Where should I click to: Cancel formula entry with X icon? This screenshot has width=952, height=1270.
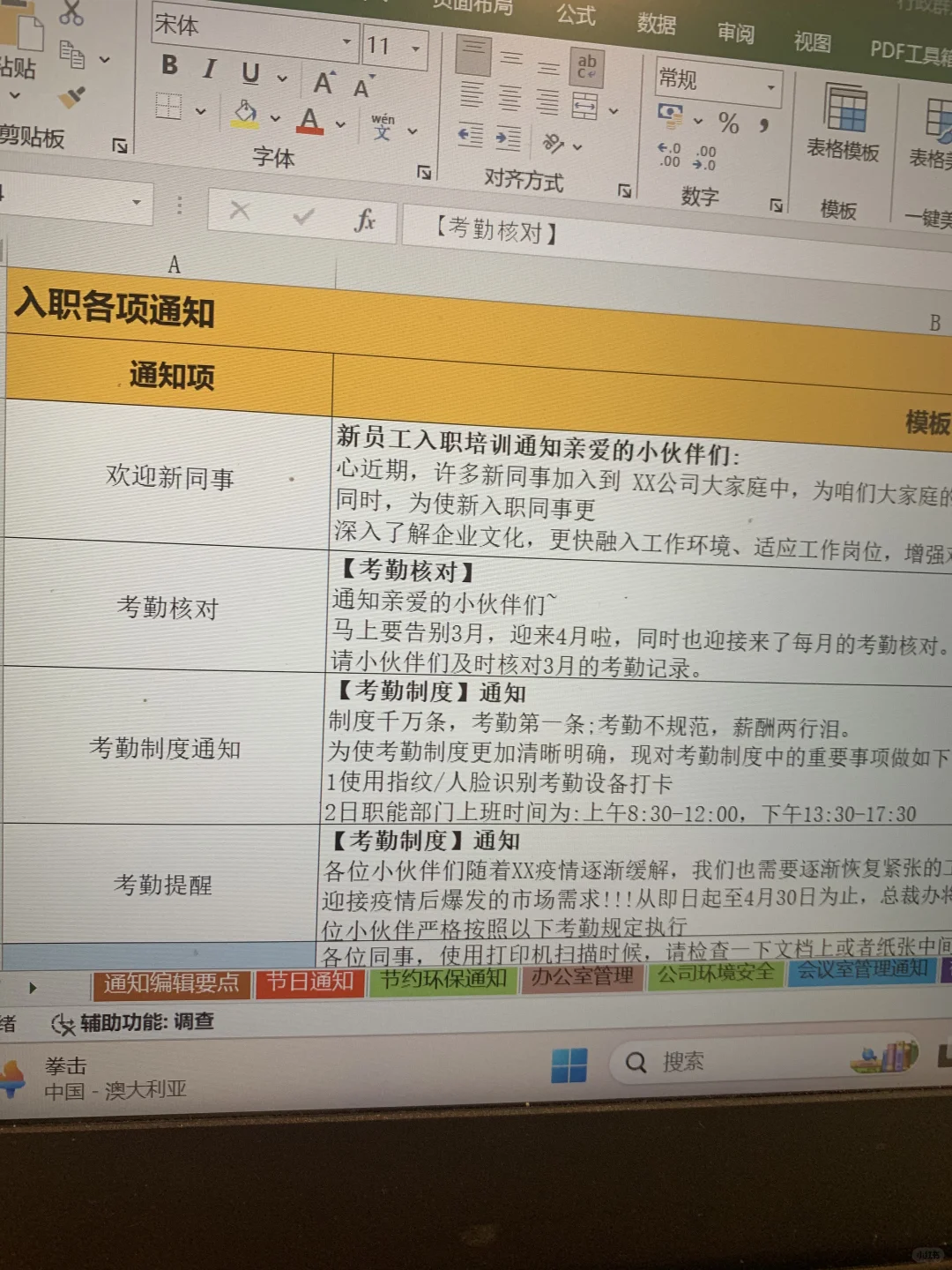point(240,211)
